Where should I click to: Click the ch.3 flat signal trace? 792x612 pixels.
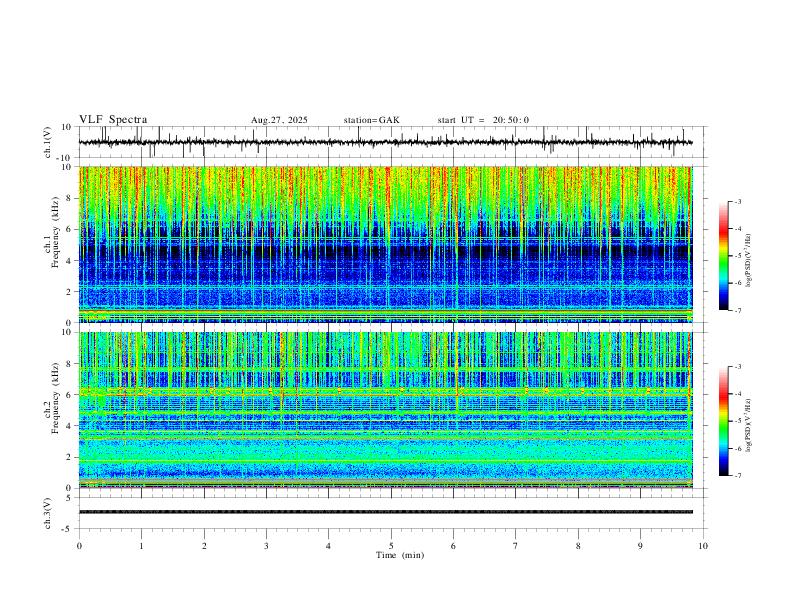pyautogui.click(x=385, y=512)
